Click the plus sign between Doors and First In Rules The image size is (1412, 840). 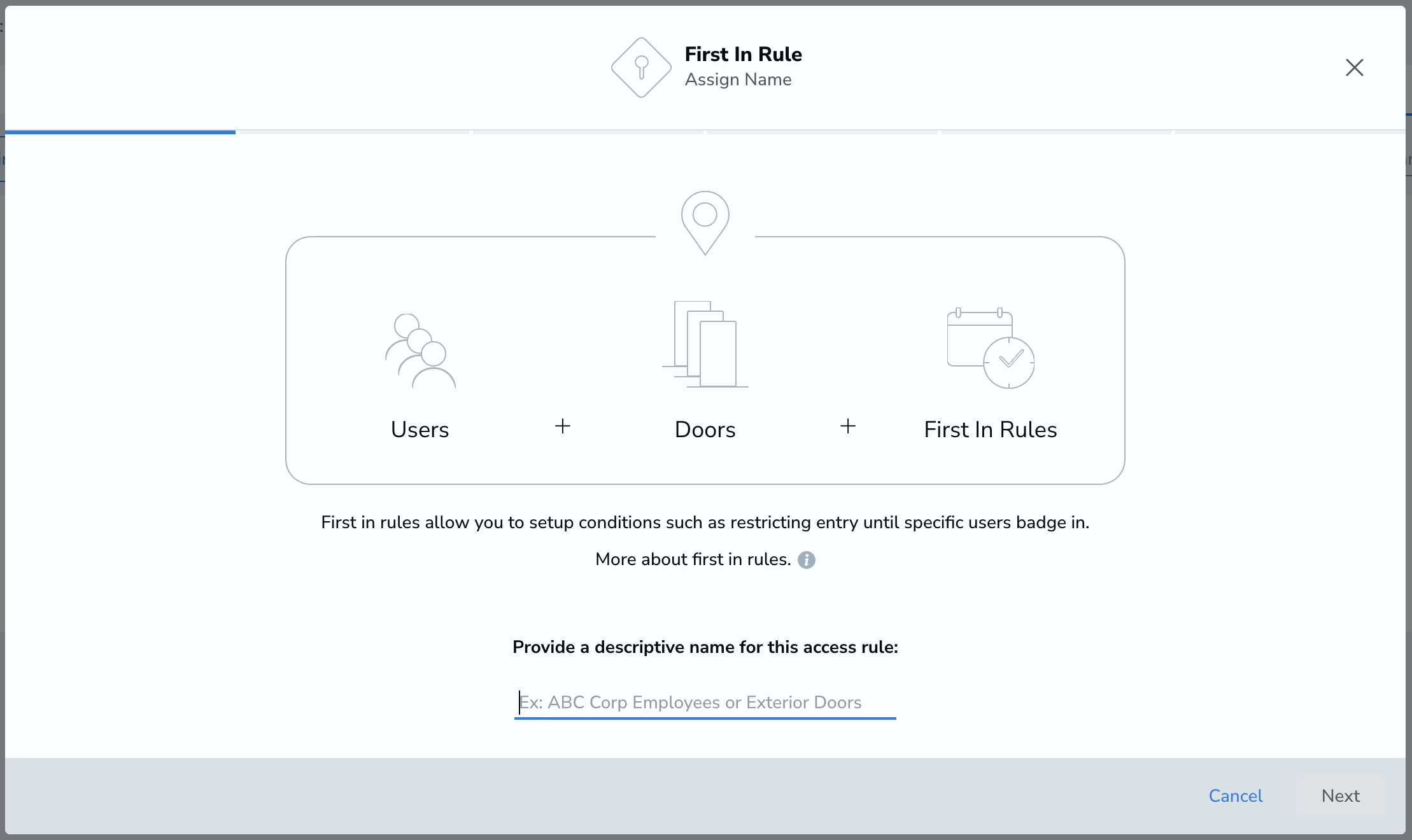point(848,426)
